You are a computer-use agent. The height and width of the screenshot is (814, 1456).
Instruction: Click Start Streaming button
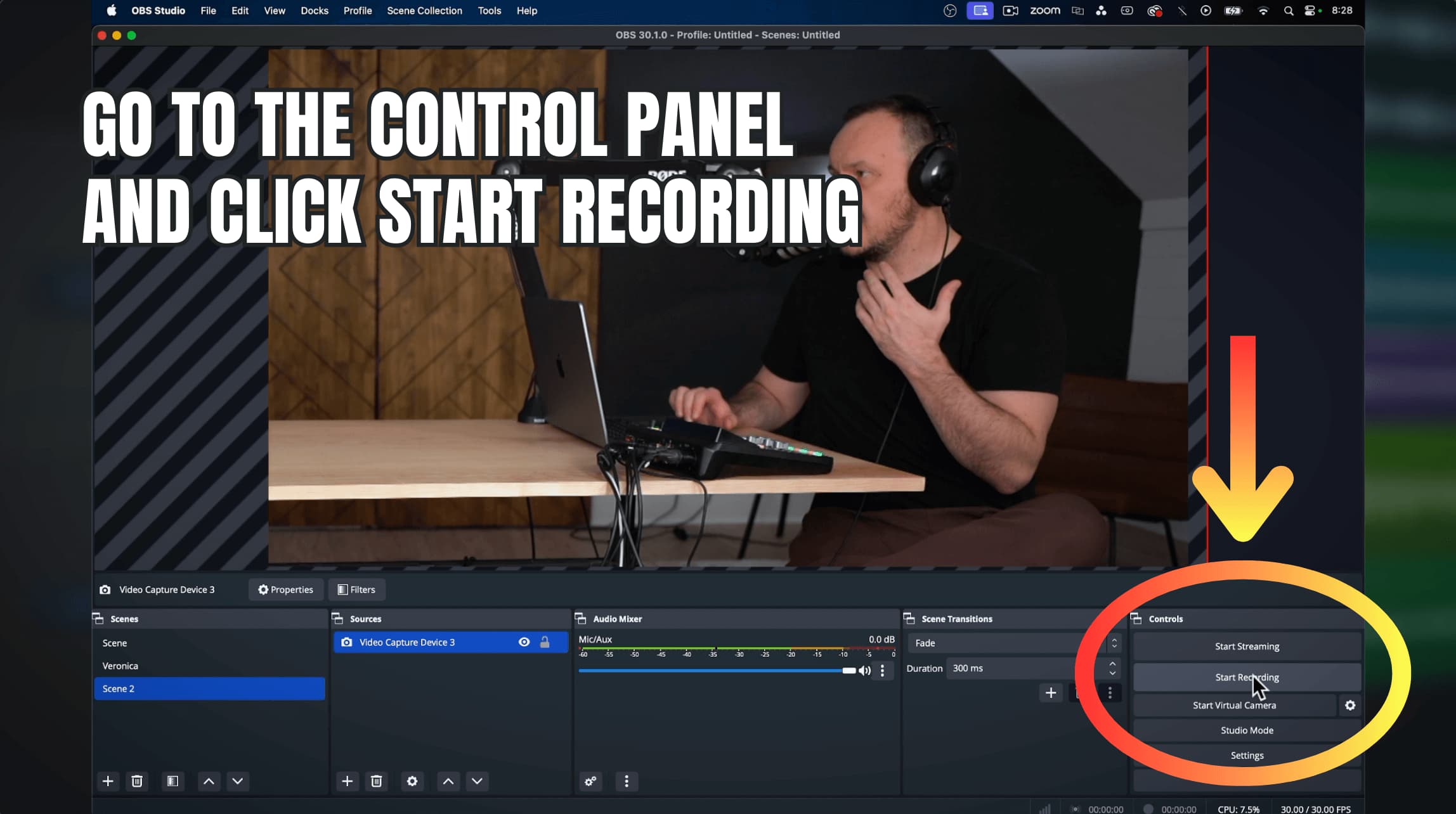[1247, 647]
